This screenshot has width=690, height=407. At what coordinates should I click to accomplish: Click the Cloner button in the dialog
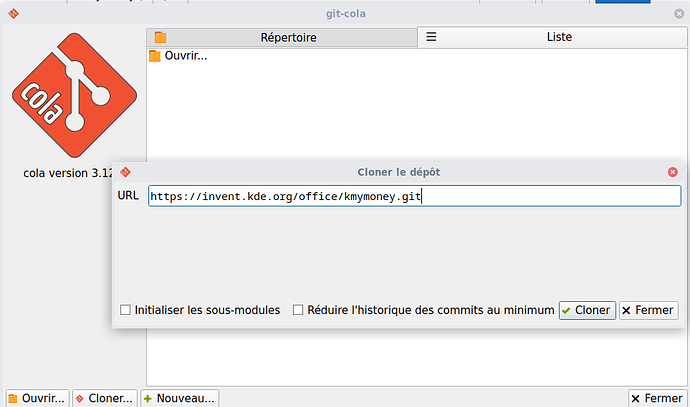586,310
